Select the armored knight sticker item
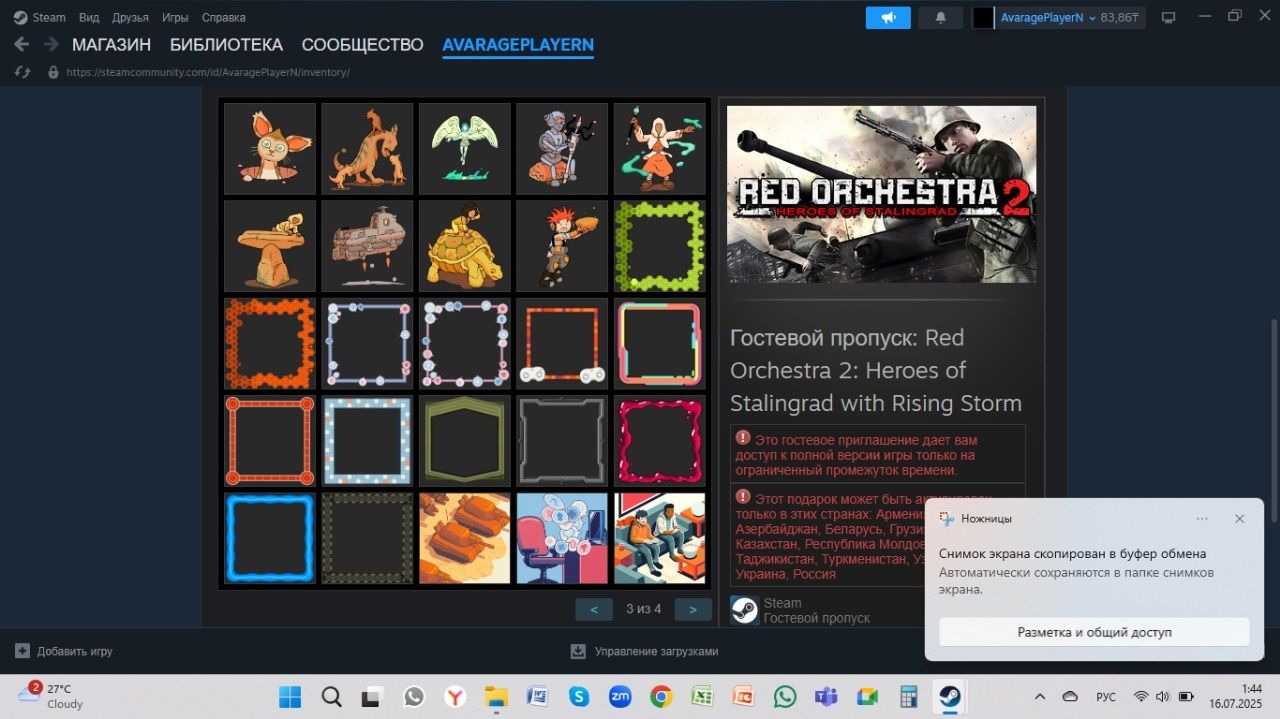This screenshot has height=719, width=1280. coord(562,149)
